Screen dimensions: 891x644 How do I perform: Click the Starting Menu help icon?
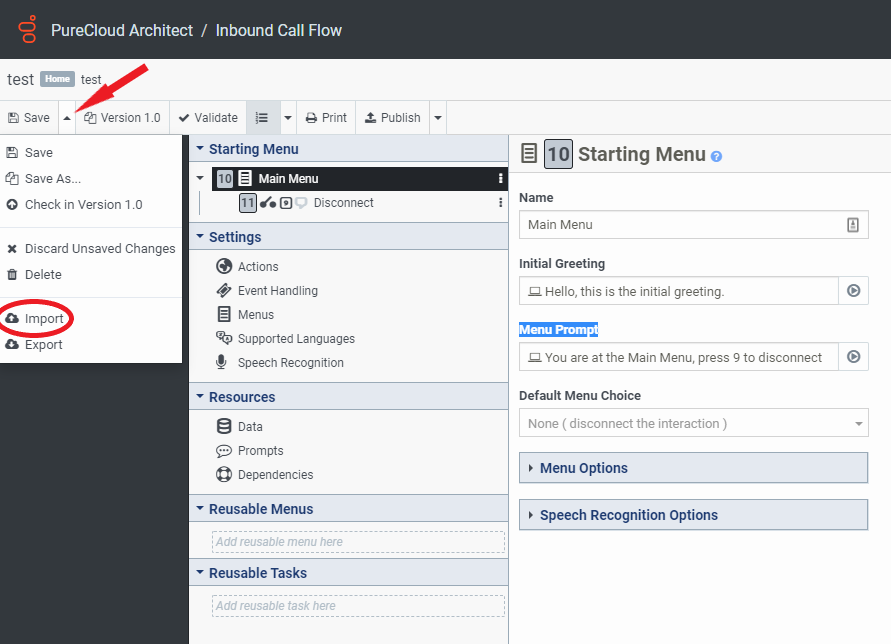717,156
